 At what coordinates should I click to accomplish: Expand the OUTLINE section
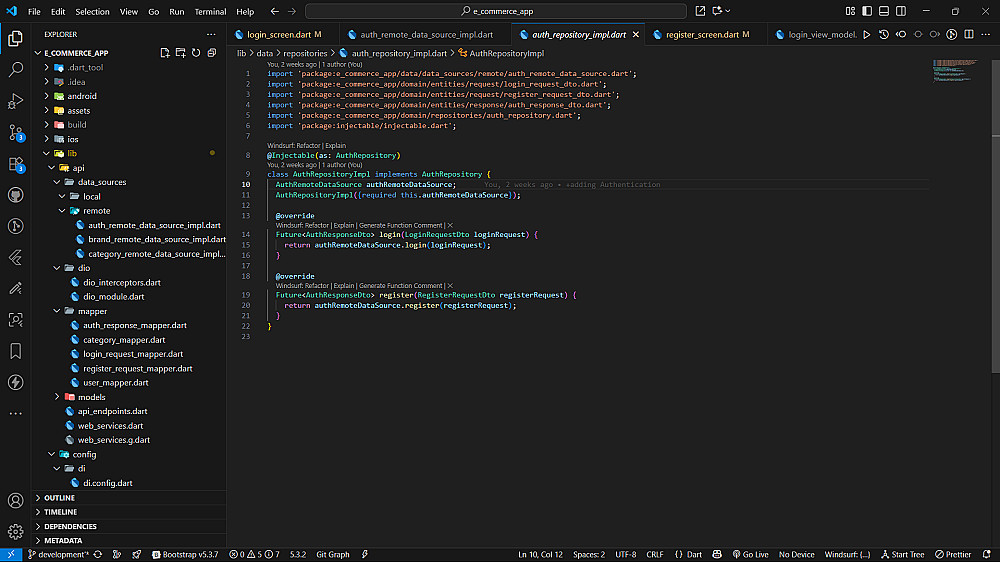[x=59, y=497]
